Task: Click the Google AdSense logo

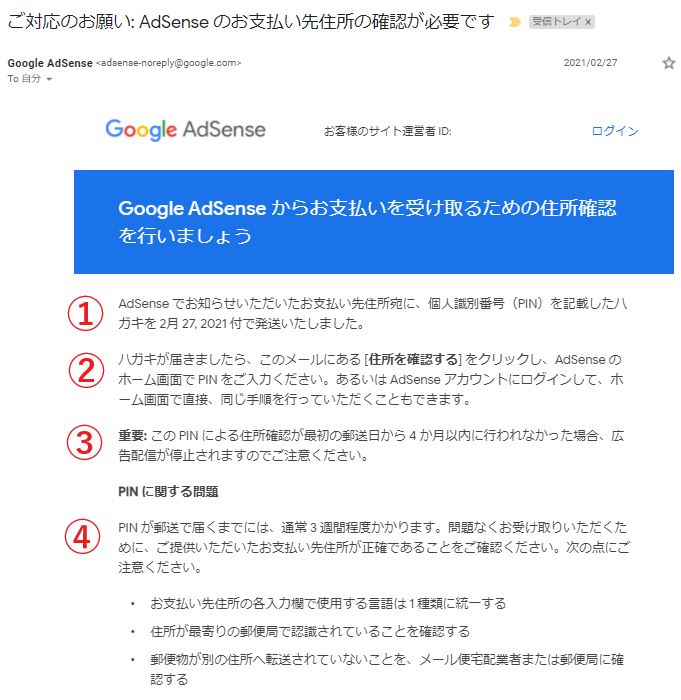Action: click(x=185, y=129)
